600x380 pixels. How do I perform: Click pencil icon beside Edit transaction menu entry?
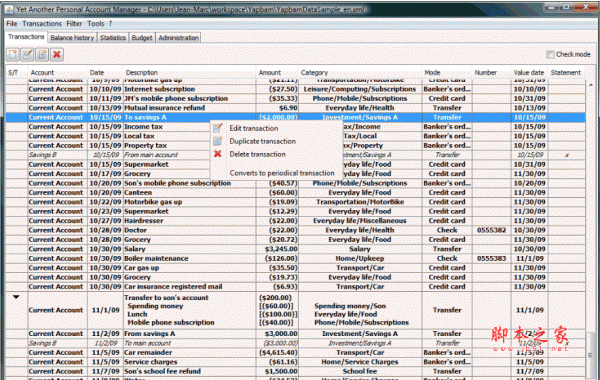click(x=218, y=128)
